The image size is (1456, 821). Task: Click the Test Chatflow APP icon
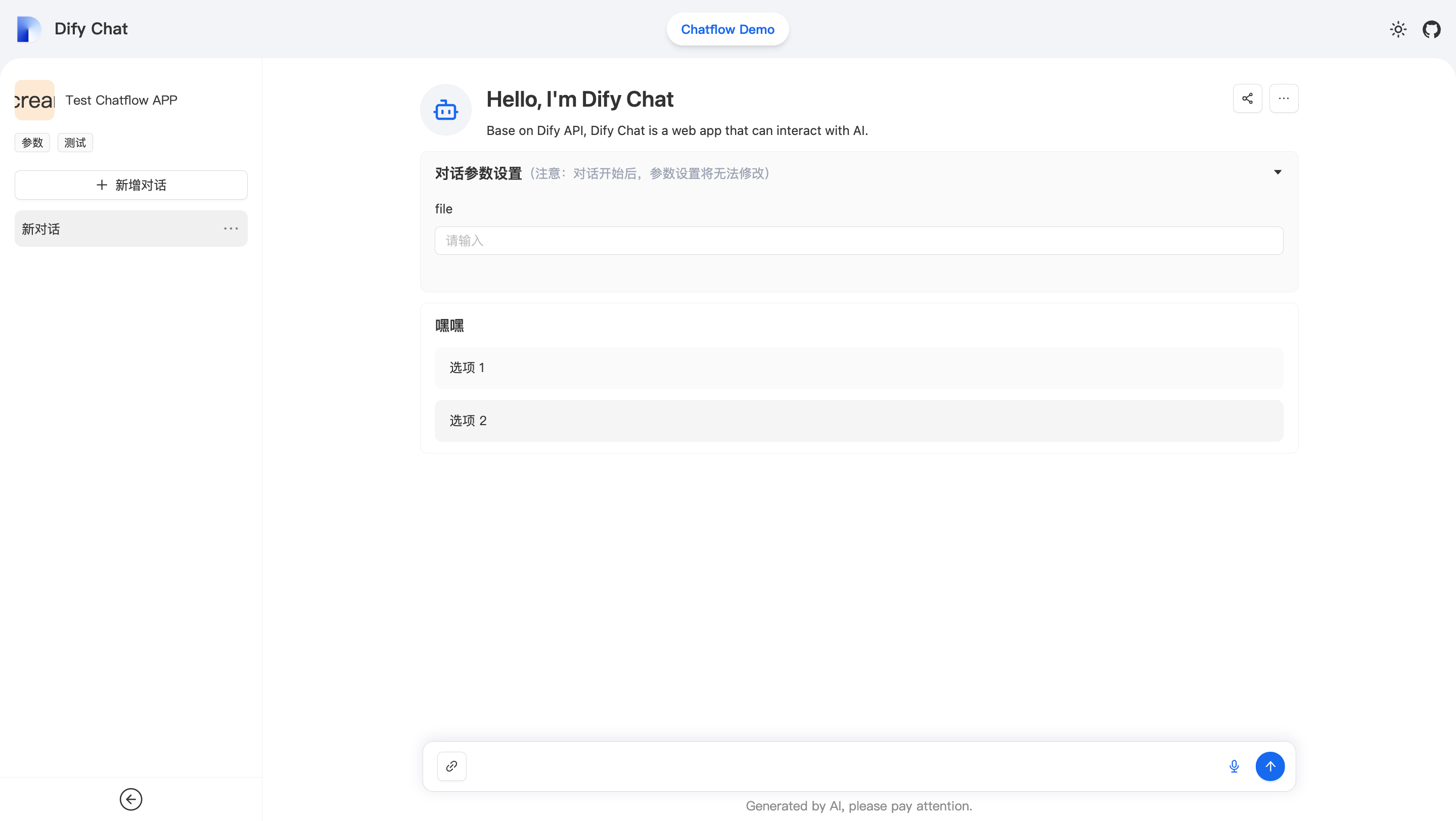click(34, 100)
